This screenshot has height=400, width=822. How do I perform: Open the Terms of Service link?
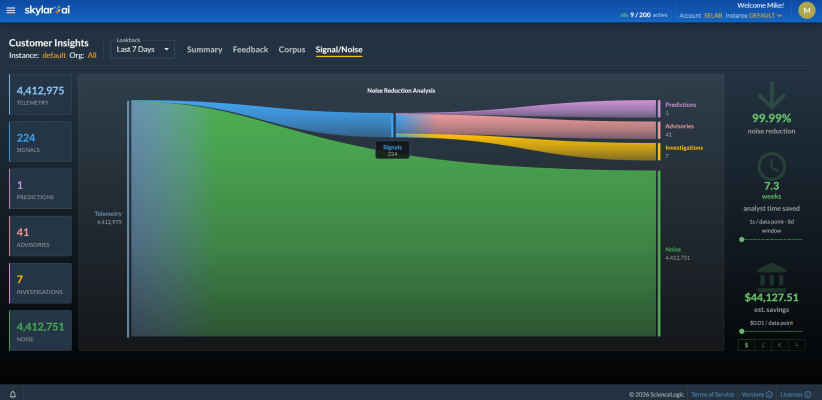pos(712,394)
